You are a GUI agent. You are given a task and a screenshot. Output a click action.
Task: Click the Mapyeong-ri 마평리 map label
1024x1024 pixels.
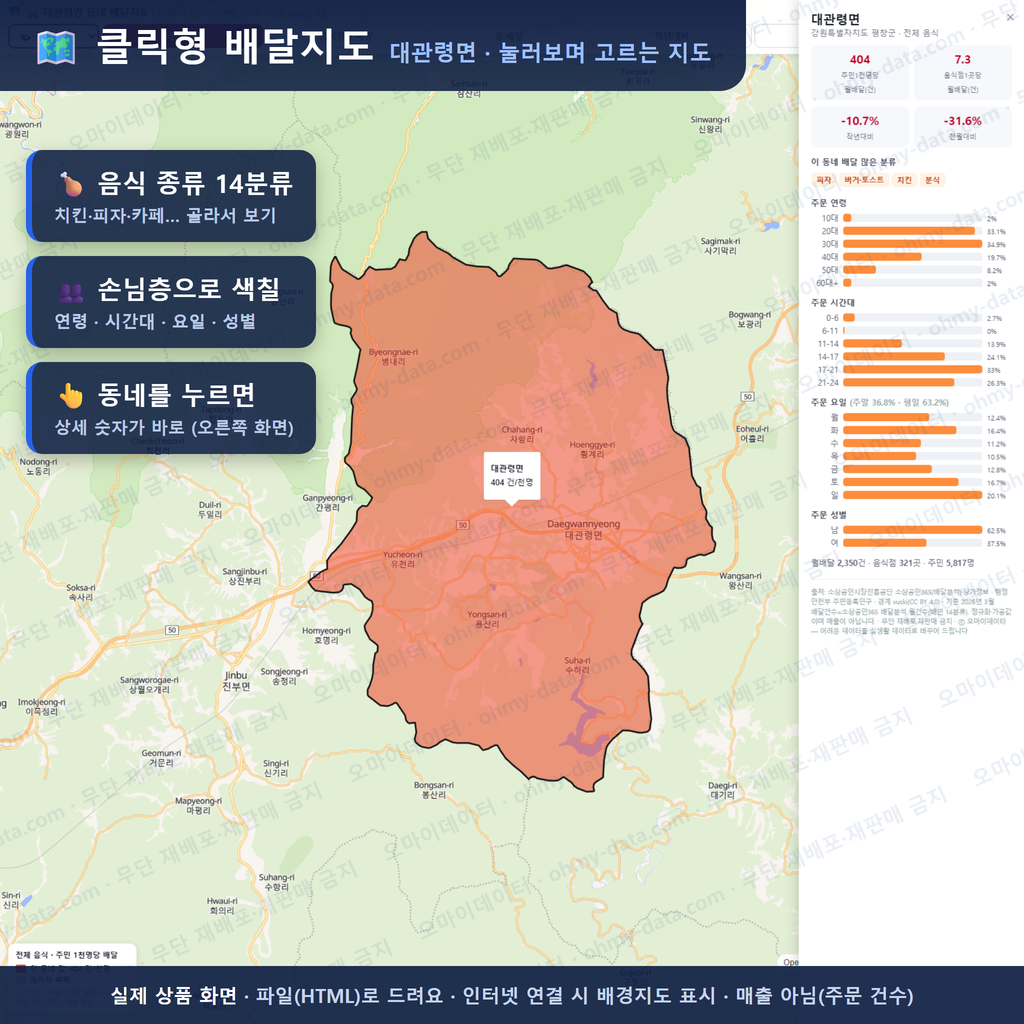coord(198,805)
